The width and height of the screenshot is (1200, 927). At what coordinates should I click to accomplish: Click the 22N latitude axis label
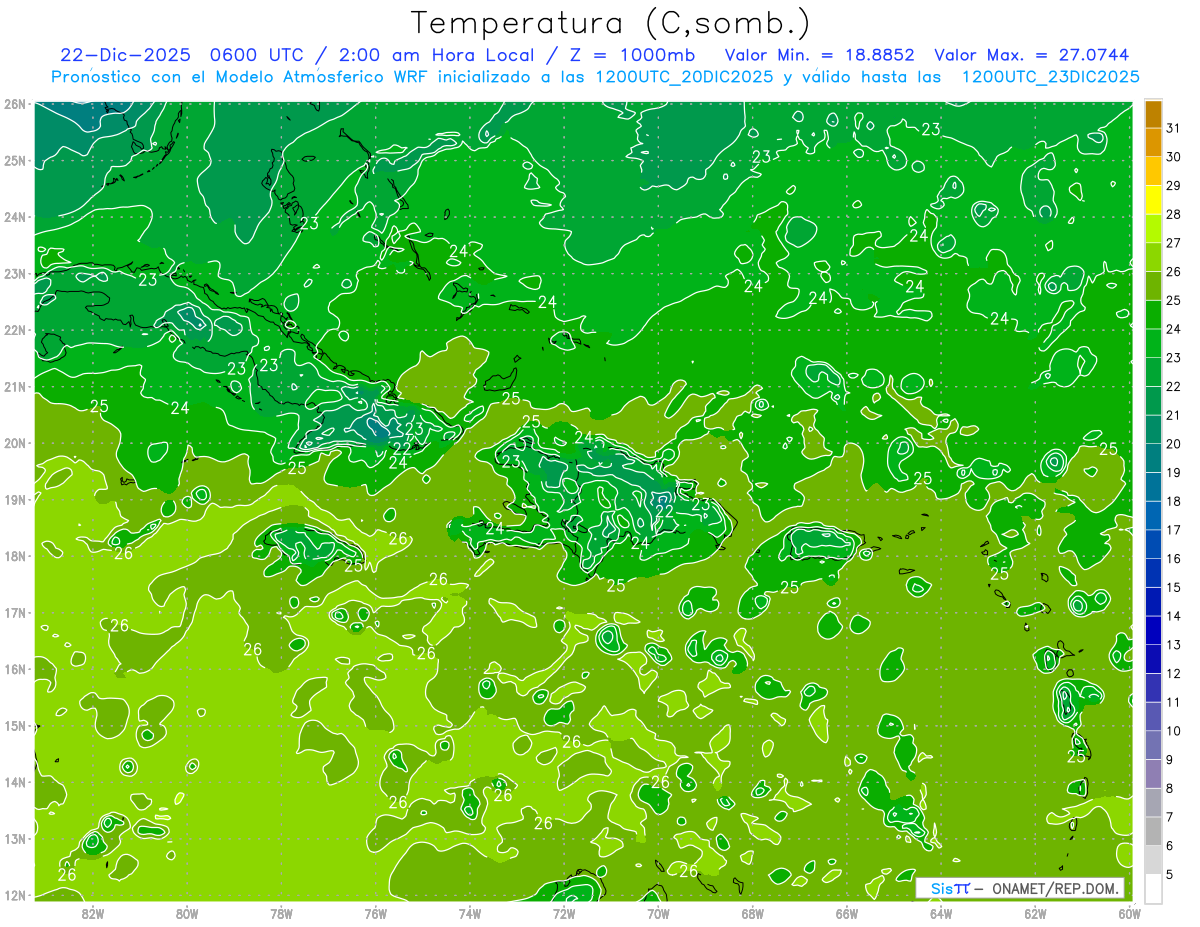coord(14,330)
